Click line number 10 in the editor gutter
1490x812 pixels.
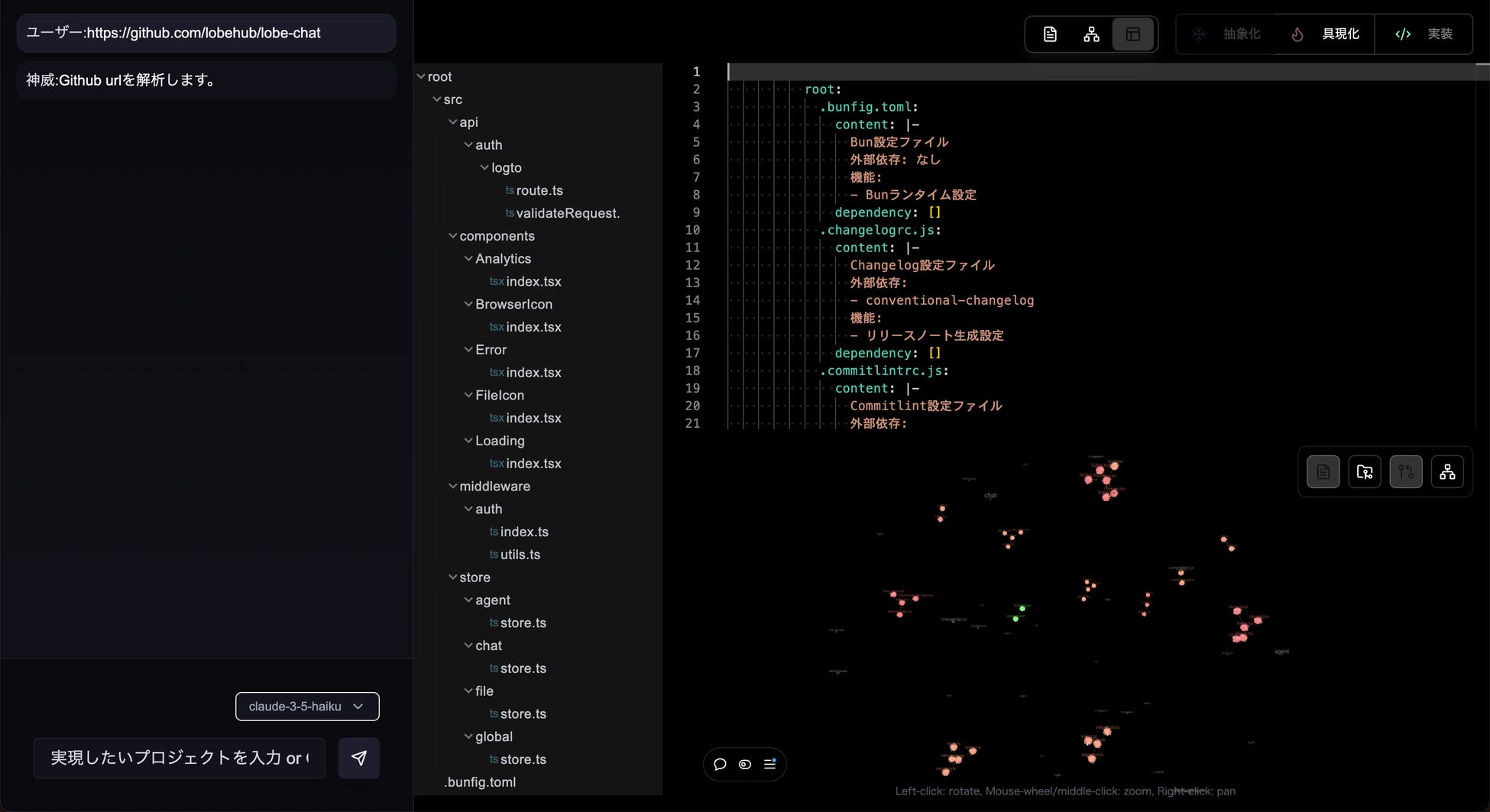692,230
